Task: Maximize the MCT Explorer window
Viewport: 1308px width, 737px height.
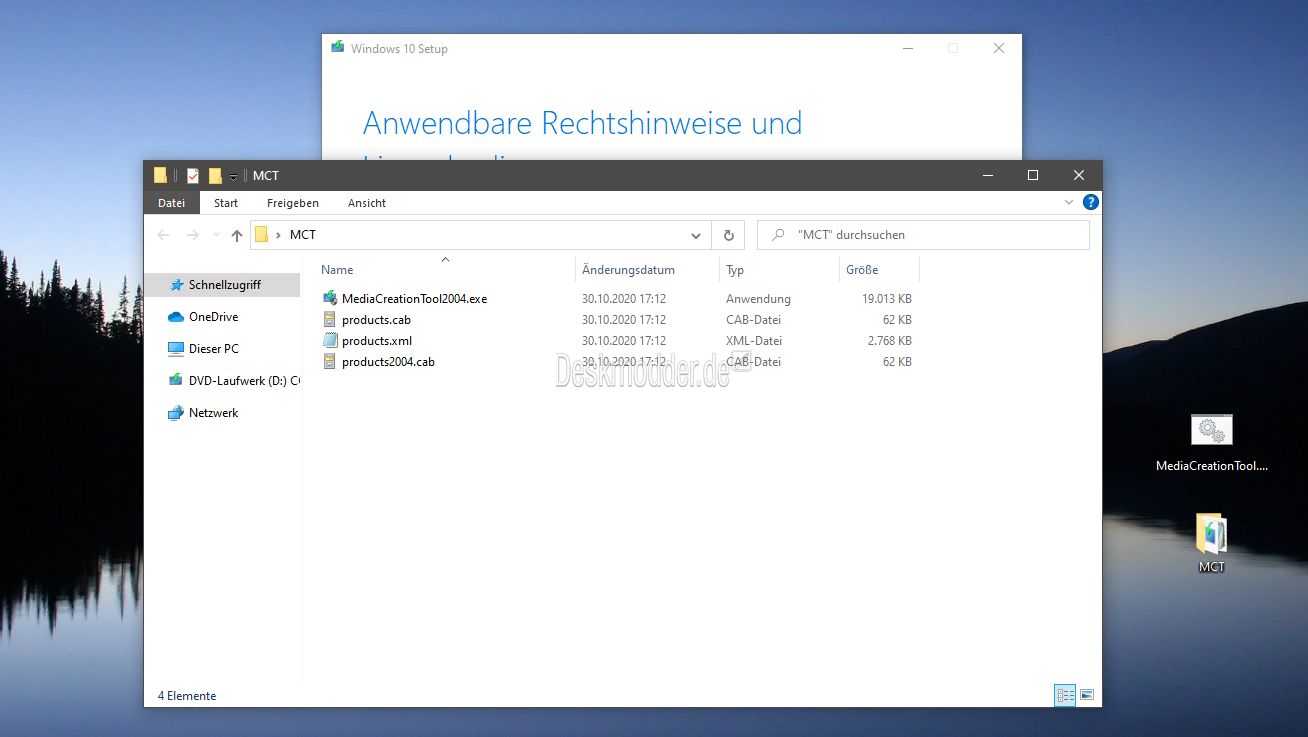Action: point(1033,176)
